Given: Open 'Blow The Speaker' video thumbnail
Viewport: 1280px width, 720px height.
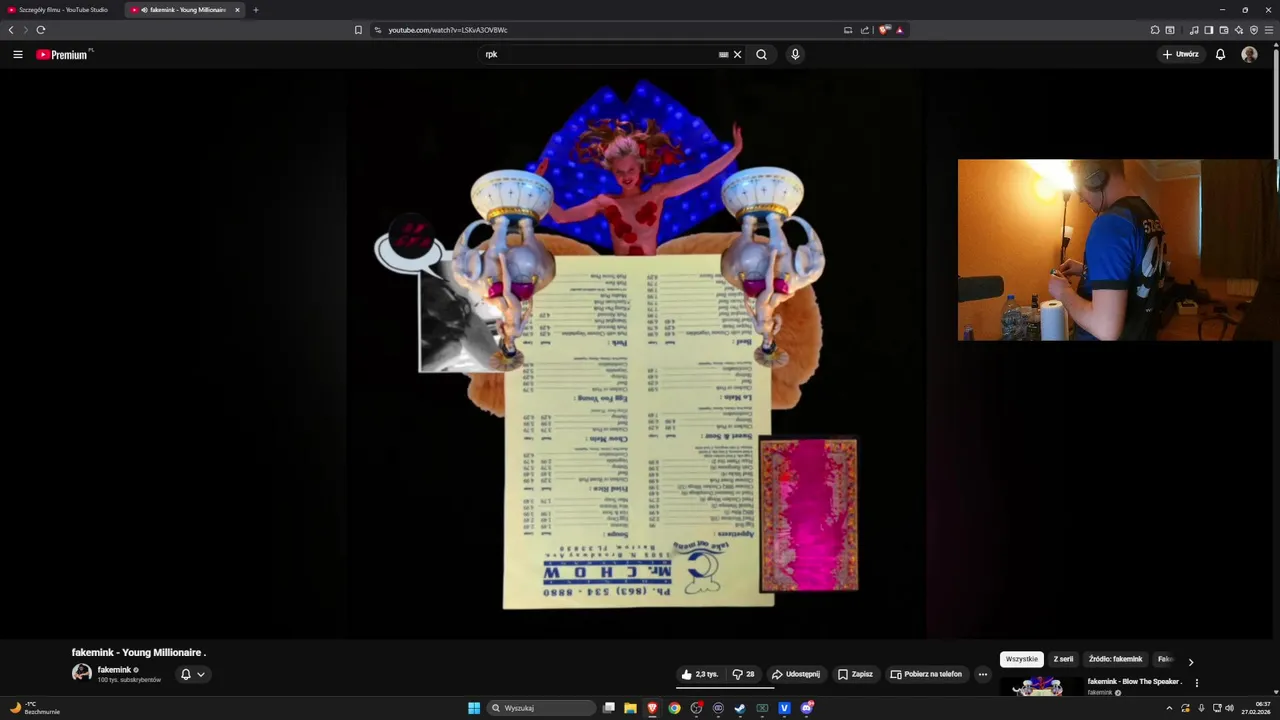Looking at the screenshot, I should tap(1040, 687).
